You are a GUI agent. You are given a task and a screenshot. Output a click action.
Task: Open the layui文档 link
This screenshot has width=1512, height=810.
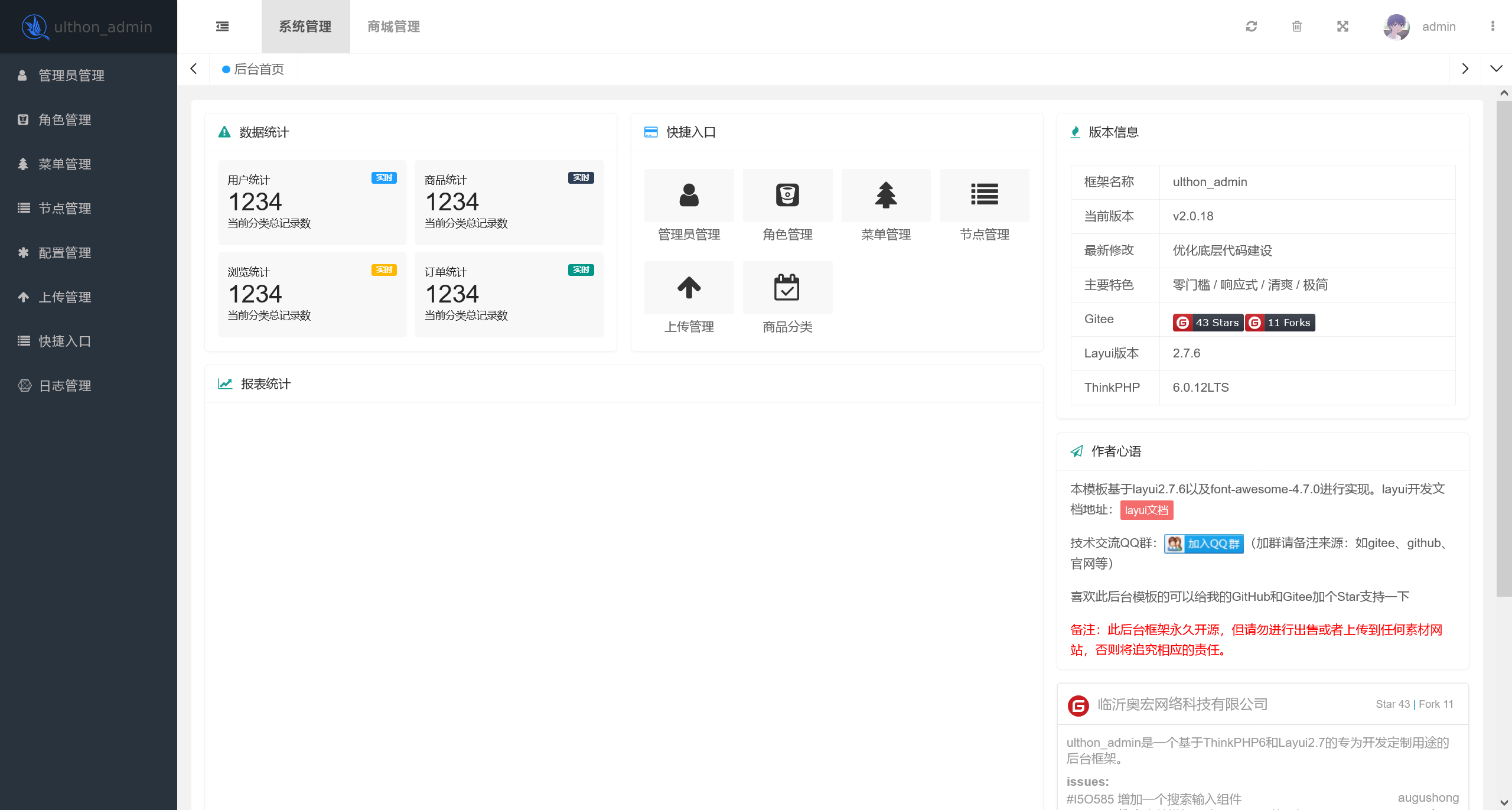(x=1146, y=510)
